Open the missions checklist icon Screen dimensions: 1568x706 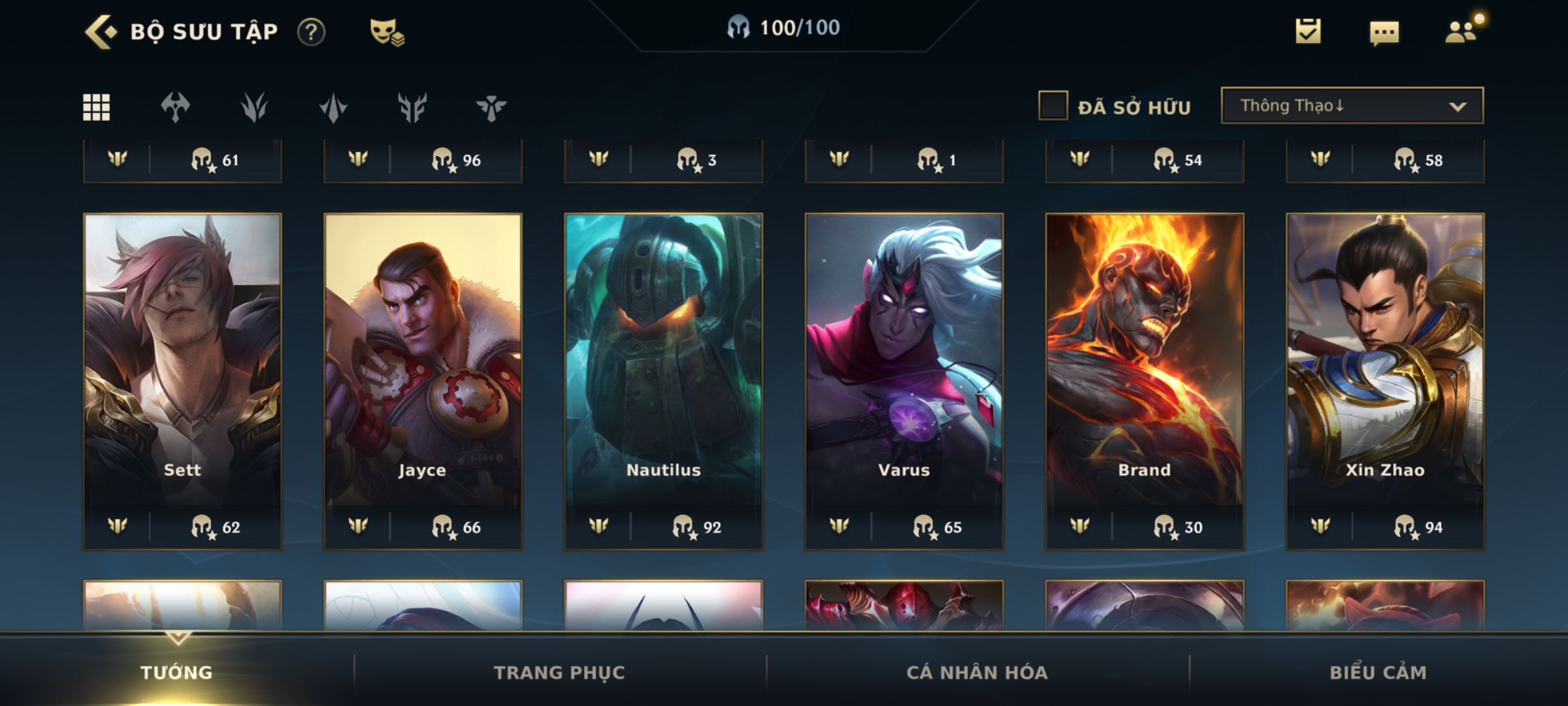1308,31
